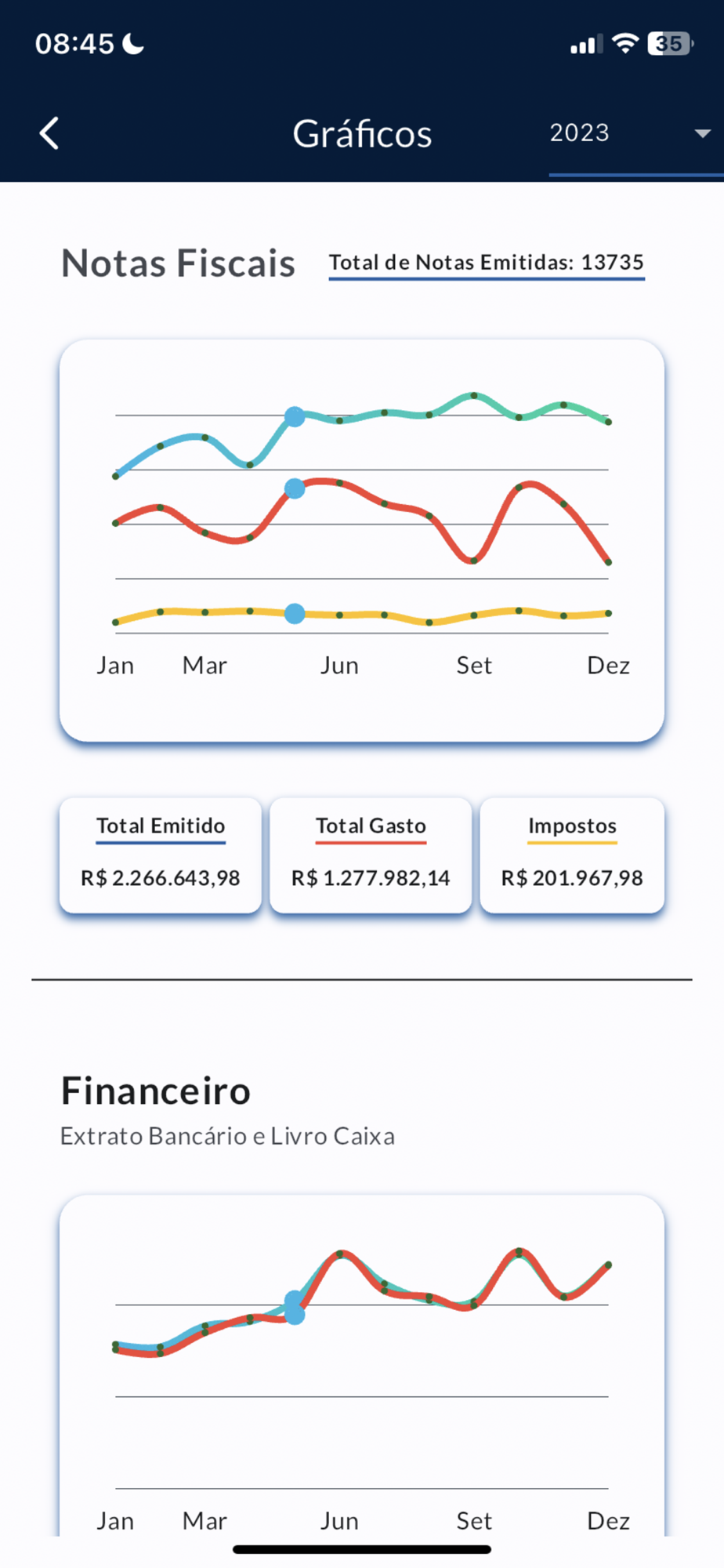Click the dropdown arrow next to 2023
The image size is (724, 1568).
pos(702,134)
